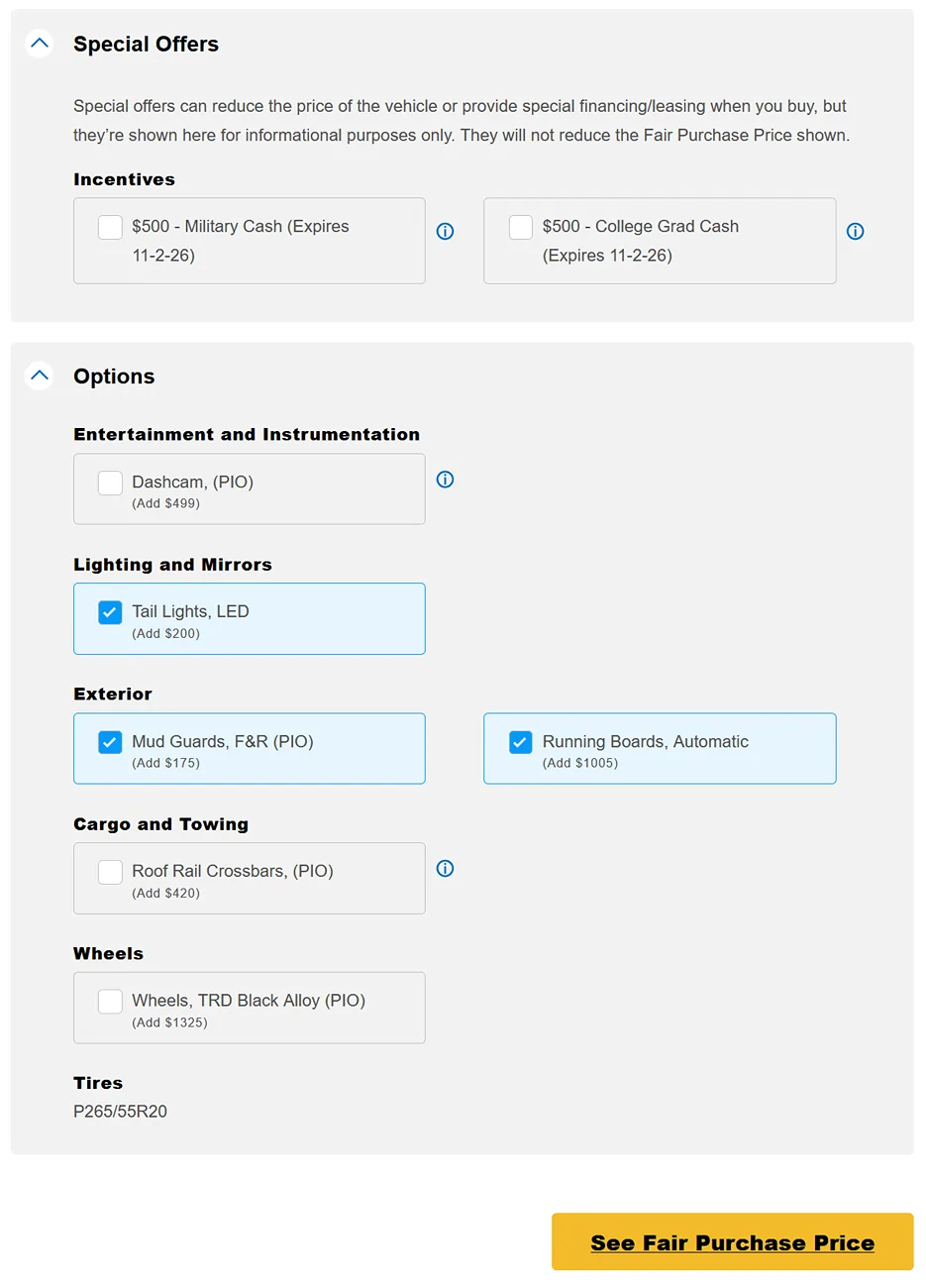Check the $500 Military Cash checkbox
Image resolution: width=926 pixels, height=1288 pixels.
110,227
